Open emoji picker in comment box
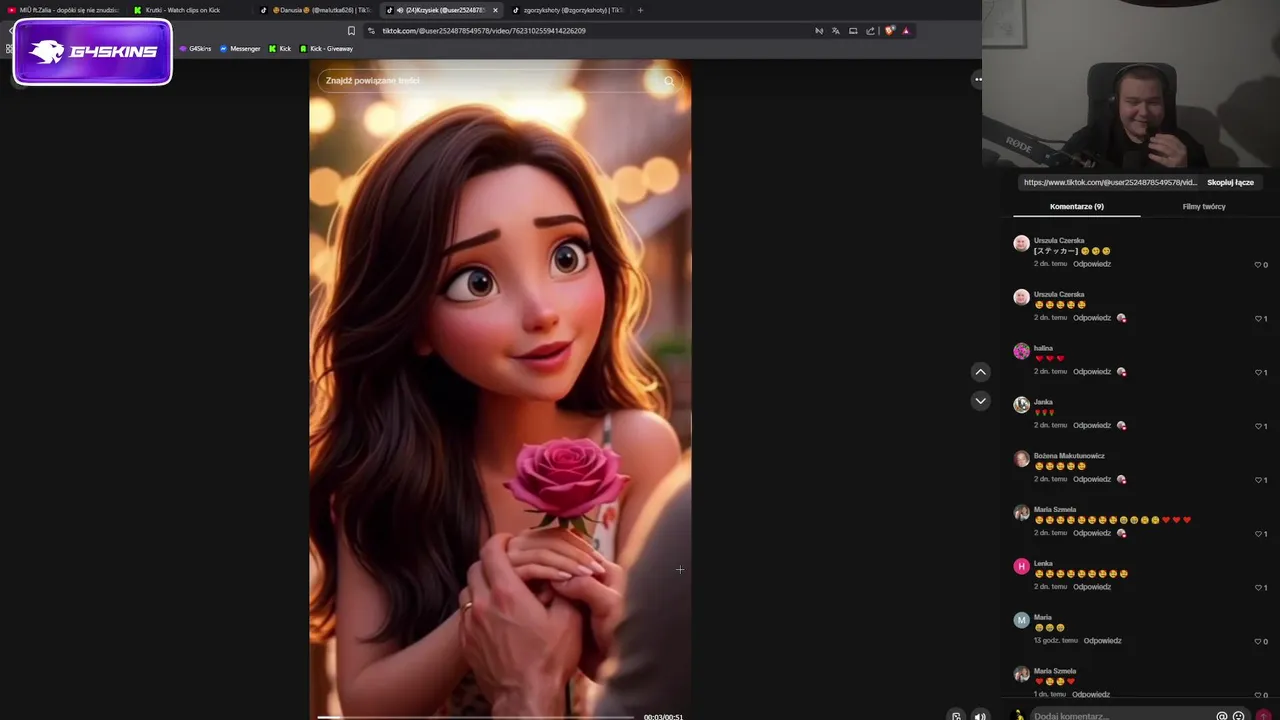Image resolution: width=1280 pixels, height=720 pixels. tap(1238, 716)
